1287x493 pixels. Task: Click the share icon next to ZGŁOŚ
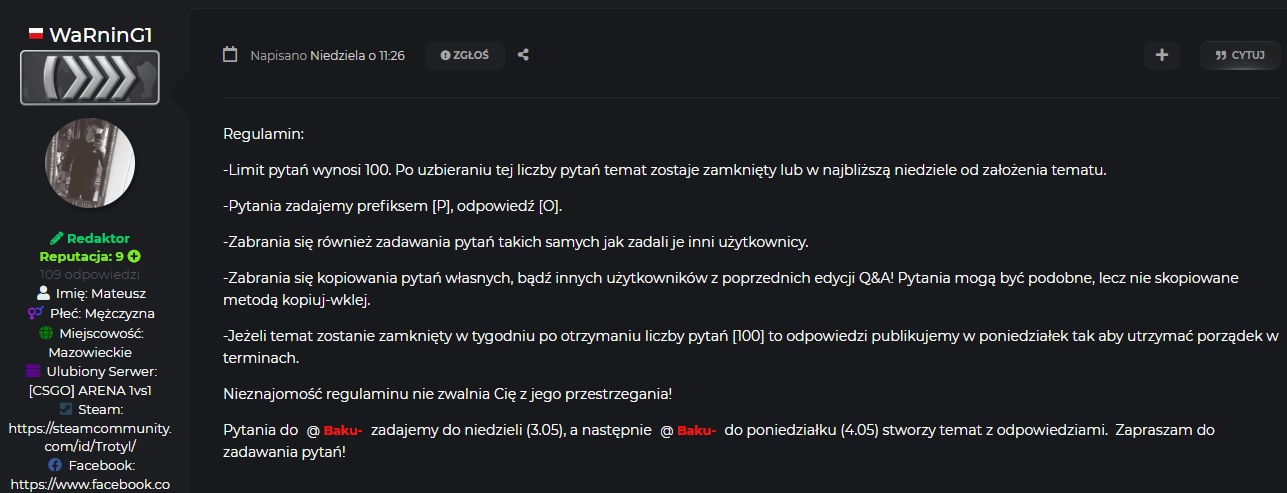[x=523, y=55]
